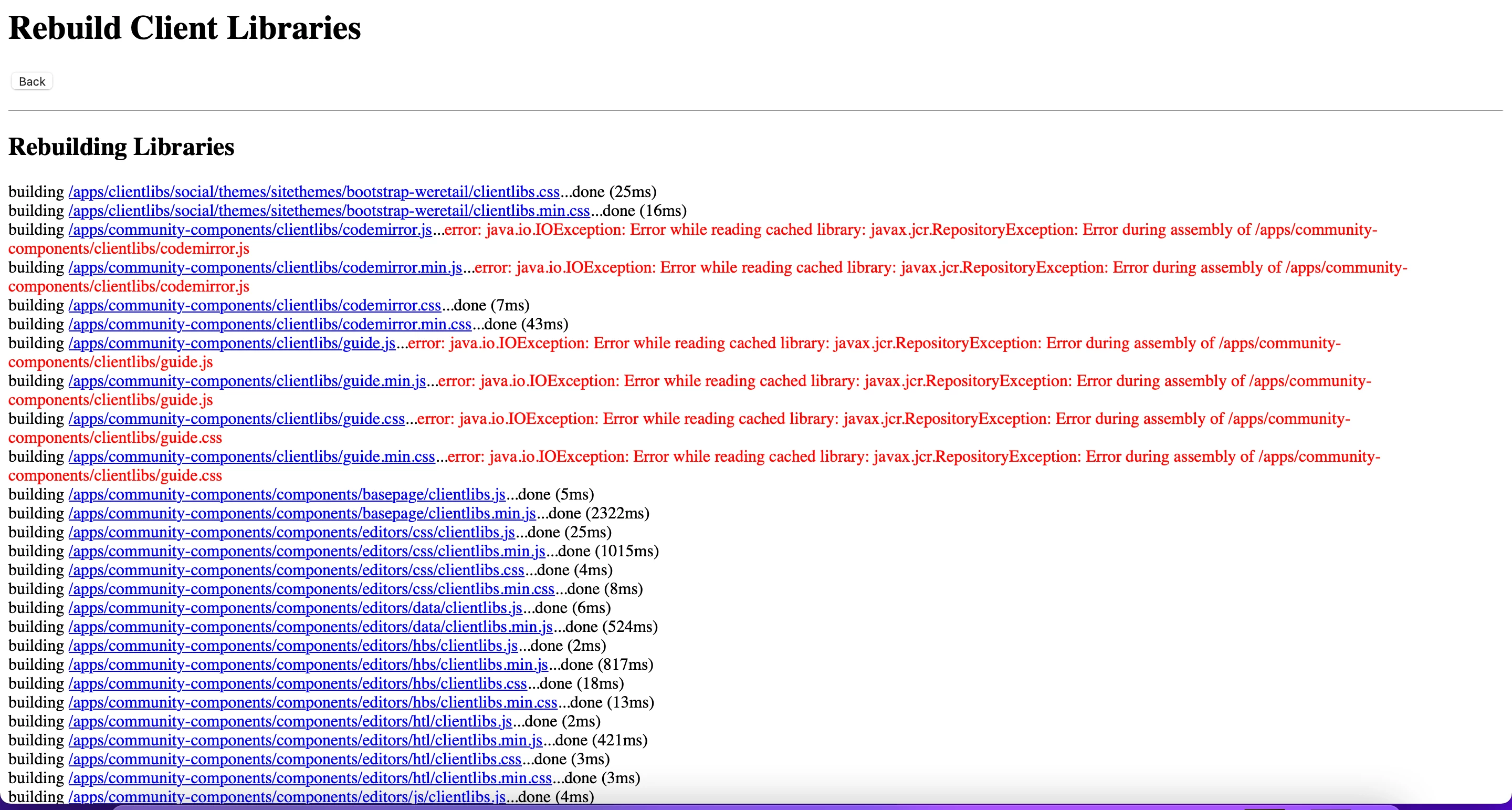Click the Back button
This screenshot has height=810, width=1512.
coord(31,81)
